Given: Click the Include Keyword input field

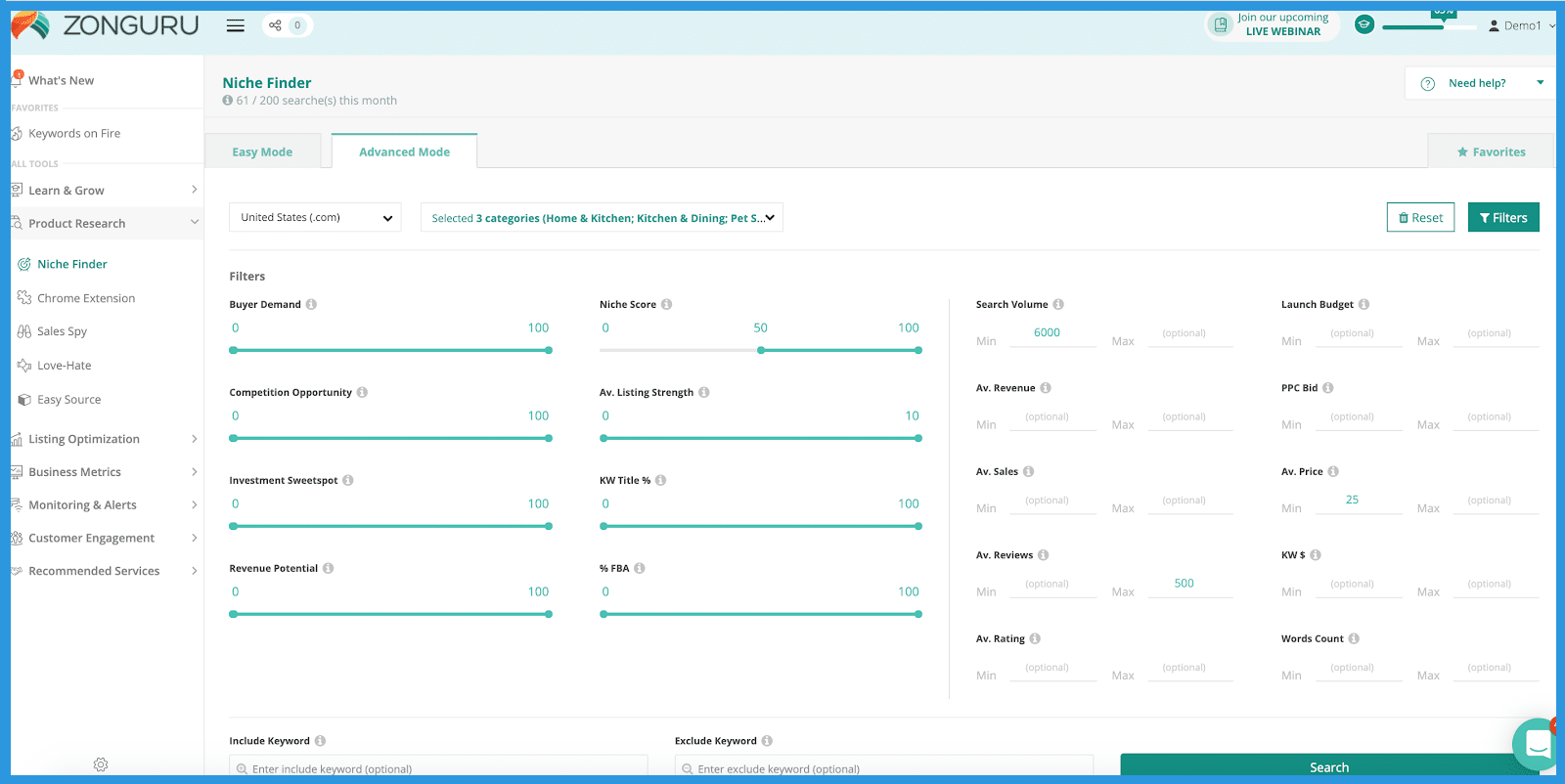Looking at the screenshot, I should coord(438,768).
